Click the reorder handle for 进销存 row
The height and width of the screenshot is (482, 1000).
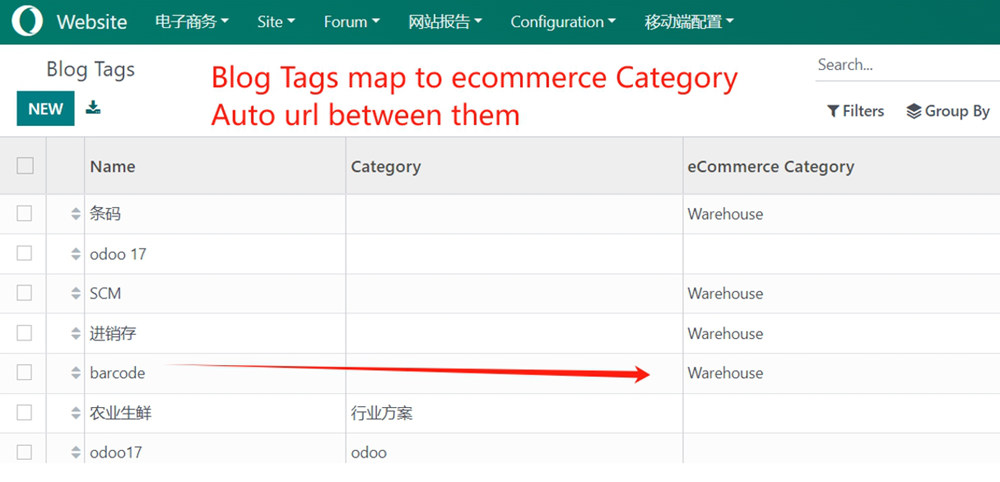point(76,333)
